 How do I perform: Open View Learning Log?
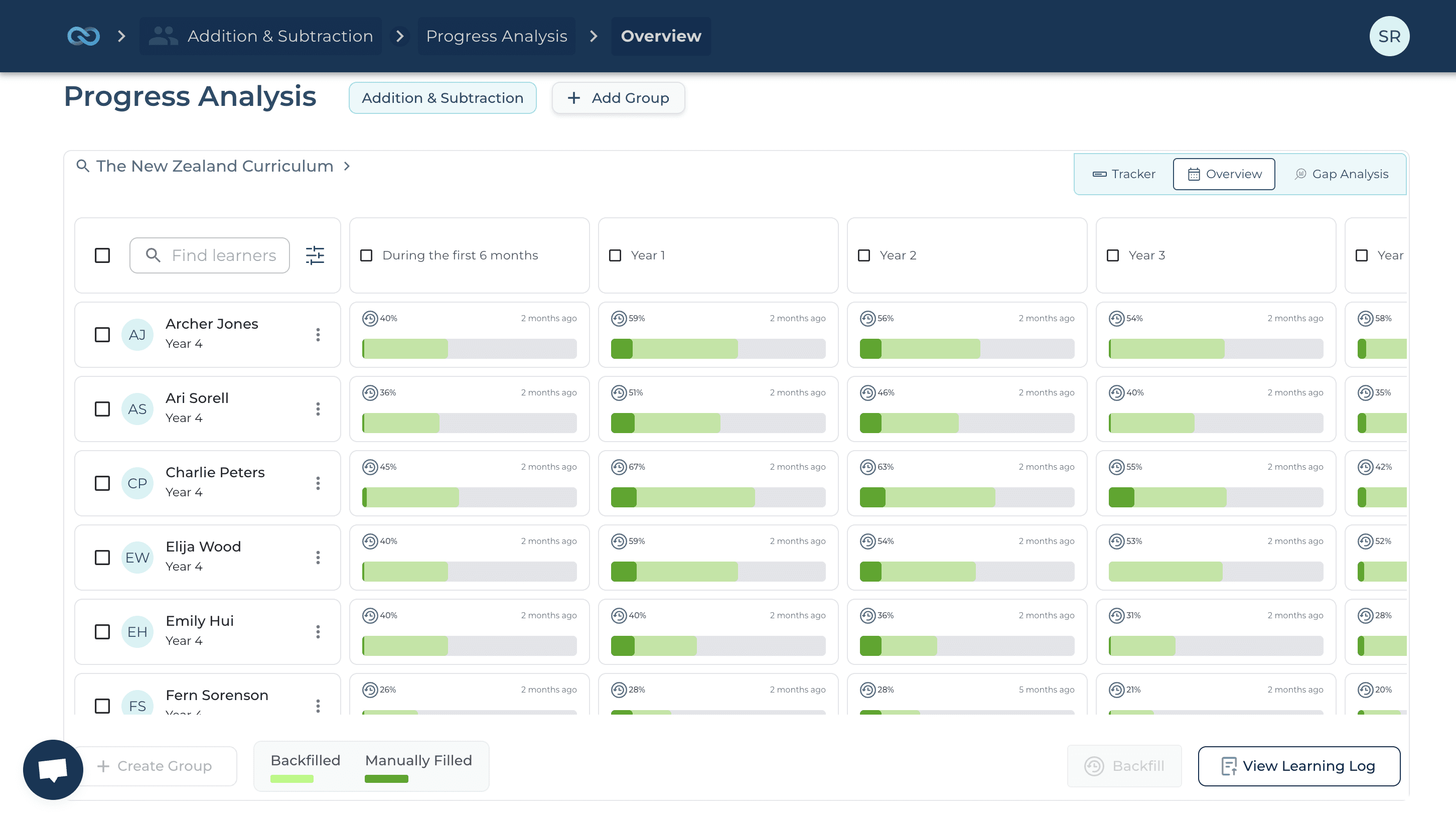(x=1298, y=766)
